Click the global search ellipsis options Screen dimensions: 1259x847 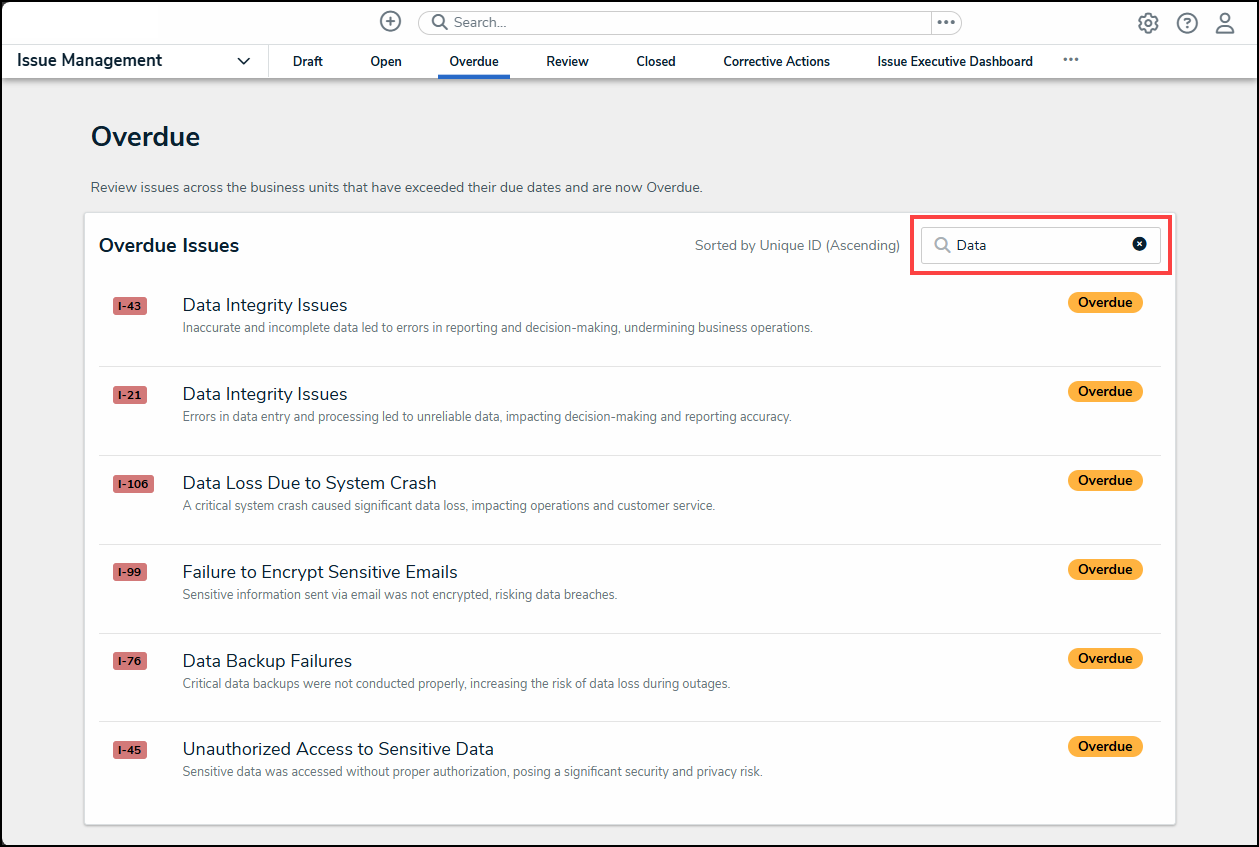[x=946, y=23]
